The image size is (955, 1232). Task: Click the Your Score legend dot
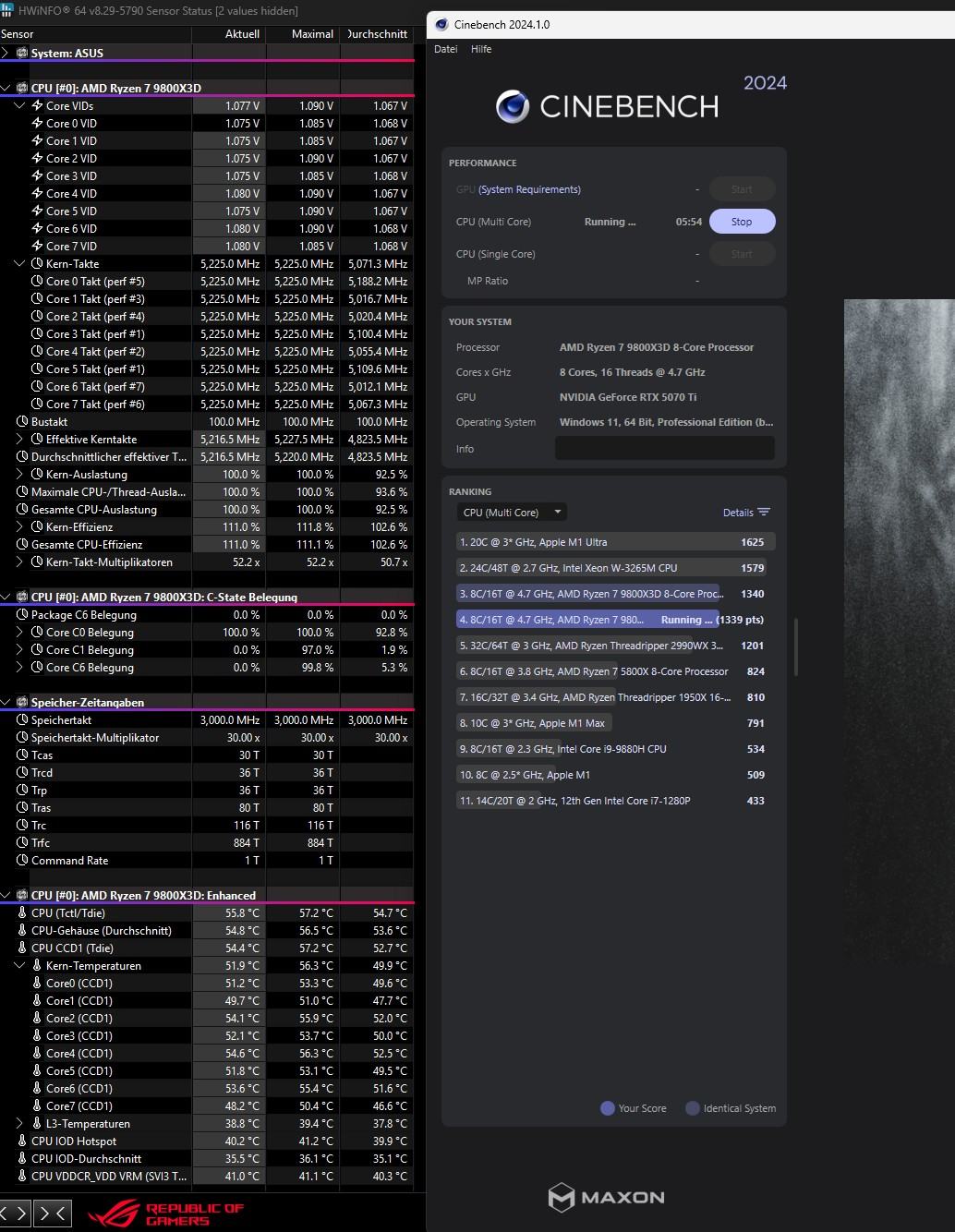608,1108
